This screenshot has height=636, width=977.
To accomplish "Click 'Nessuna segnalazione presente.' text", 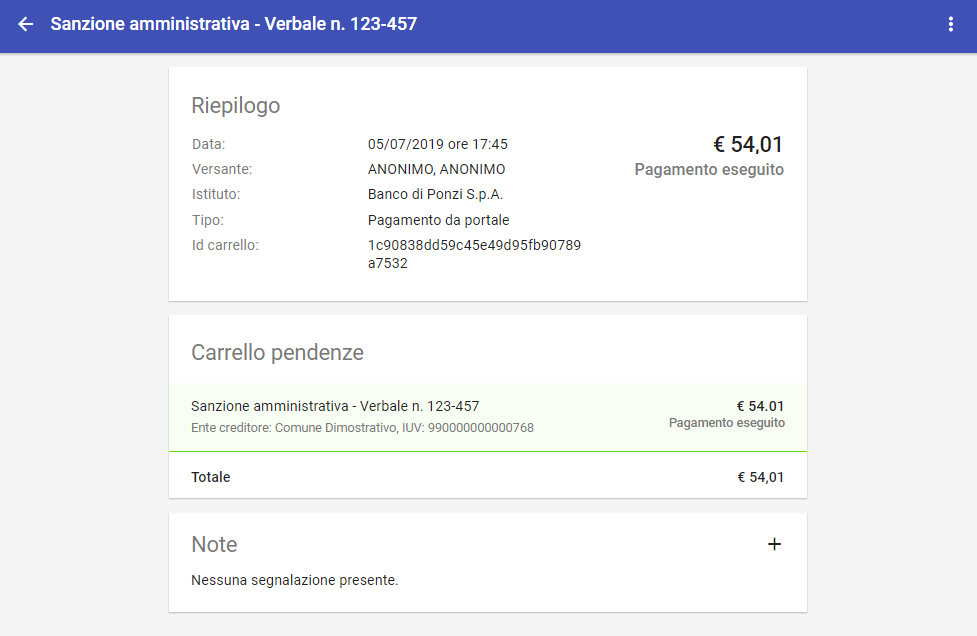I will [x=294, y=581].
